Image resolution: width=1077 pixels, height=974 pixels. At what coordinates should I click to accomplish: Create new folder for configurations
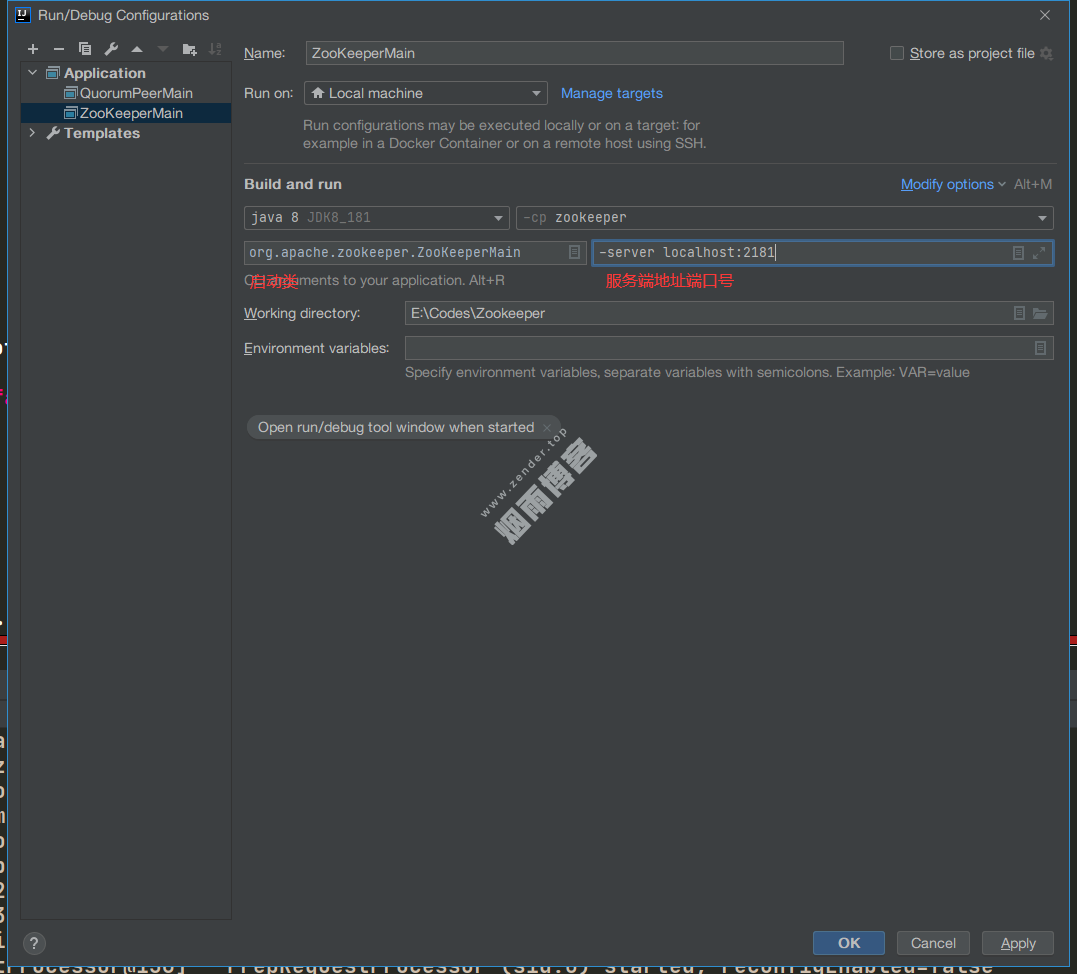(190, 49)
